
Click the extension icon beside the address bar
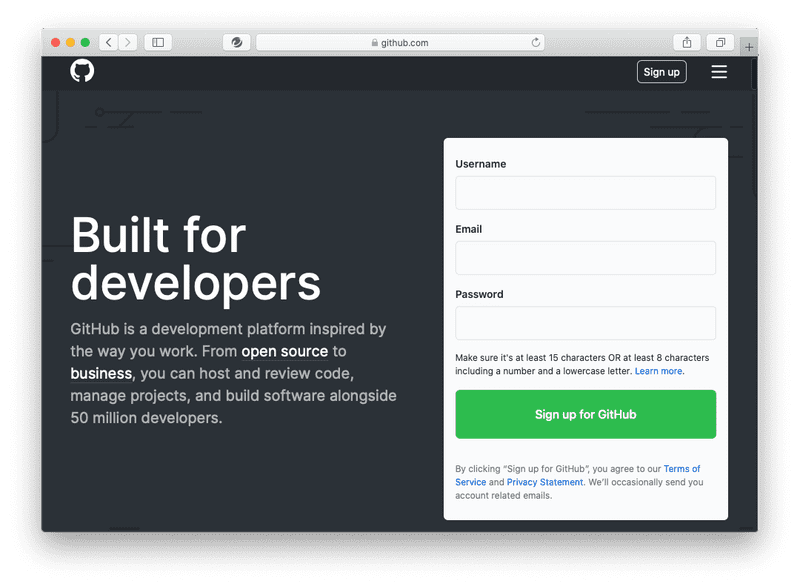click(236, 42)
